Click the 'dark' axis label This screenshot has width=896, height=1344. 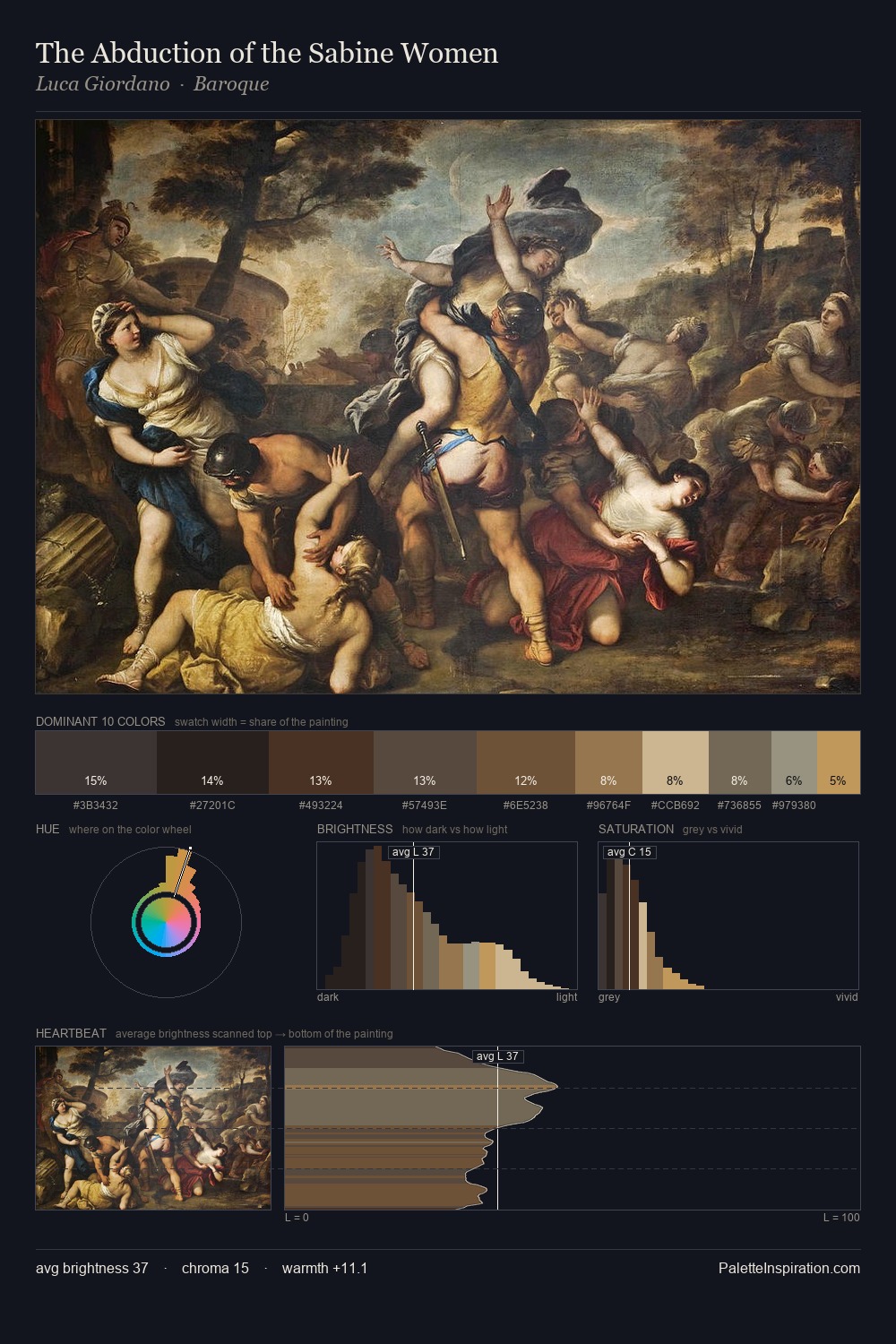pyautogui.click(x=328, y=997)
